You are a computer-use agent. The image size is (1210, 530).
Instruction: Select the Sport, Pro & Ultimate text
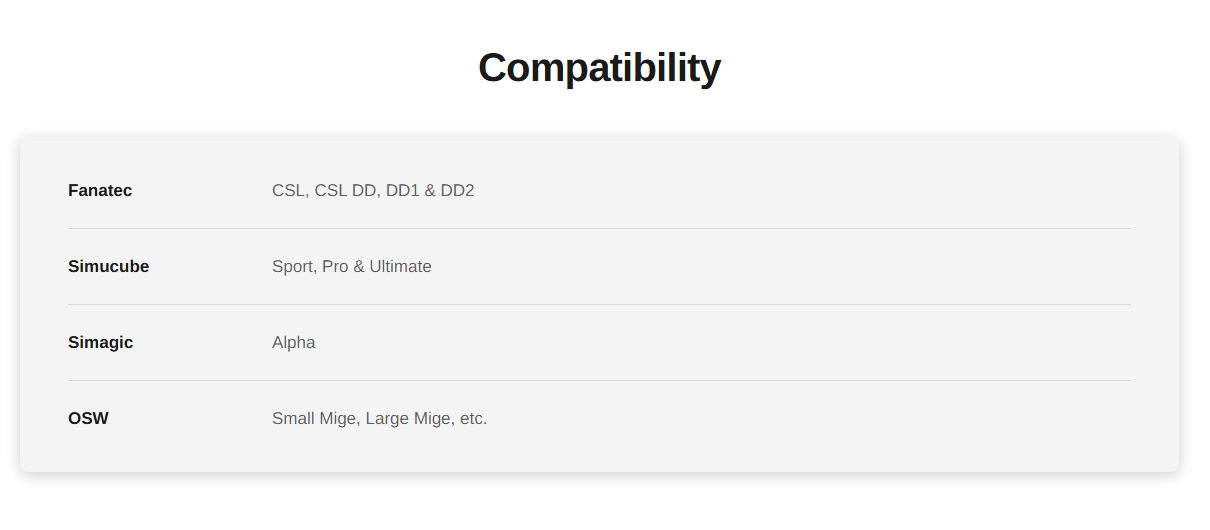[352, 266]
